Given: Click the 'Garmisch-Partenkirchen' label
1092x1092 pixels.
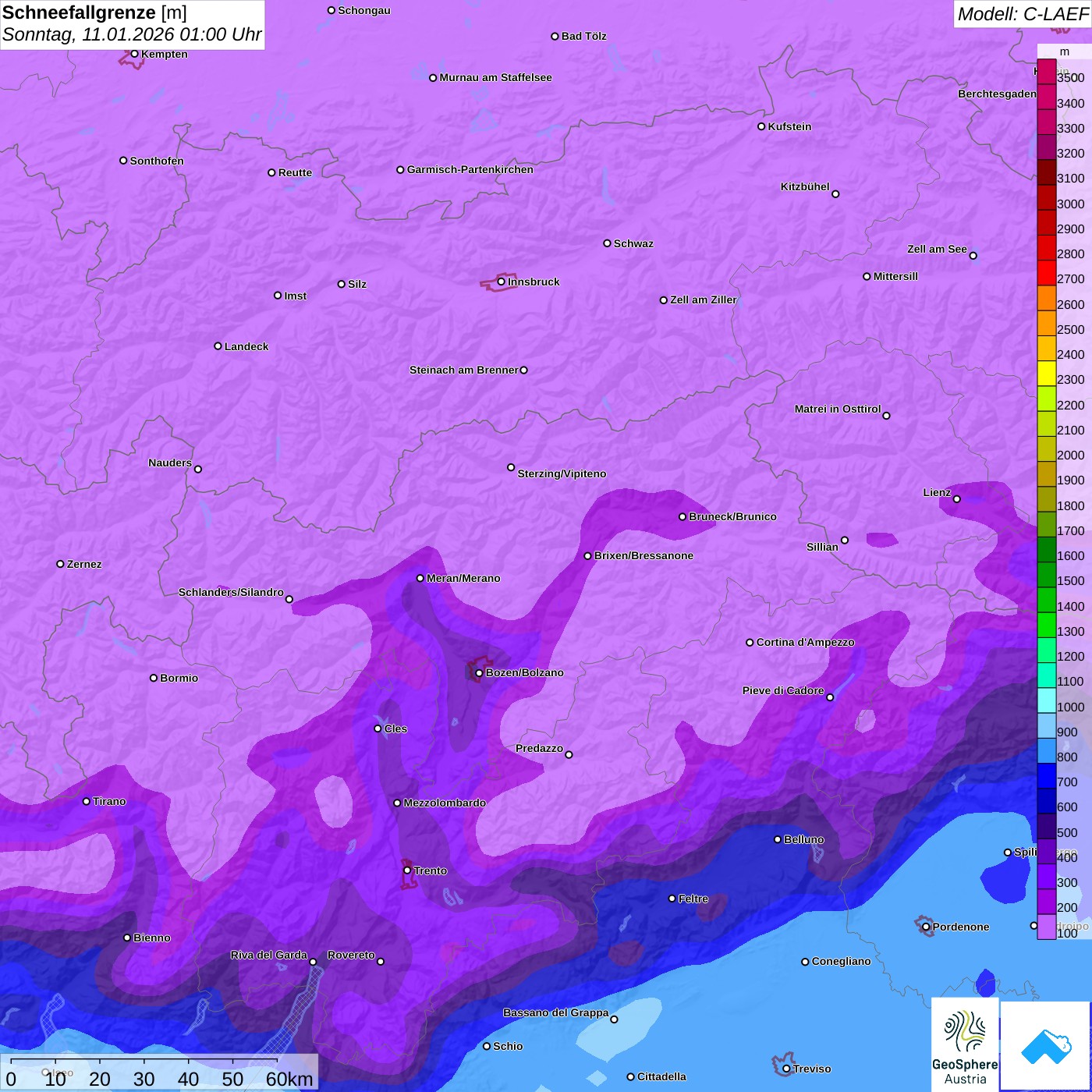Looking at the screenshot, I should (470, 169).
